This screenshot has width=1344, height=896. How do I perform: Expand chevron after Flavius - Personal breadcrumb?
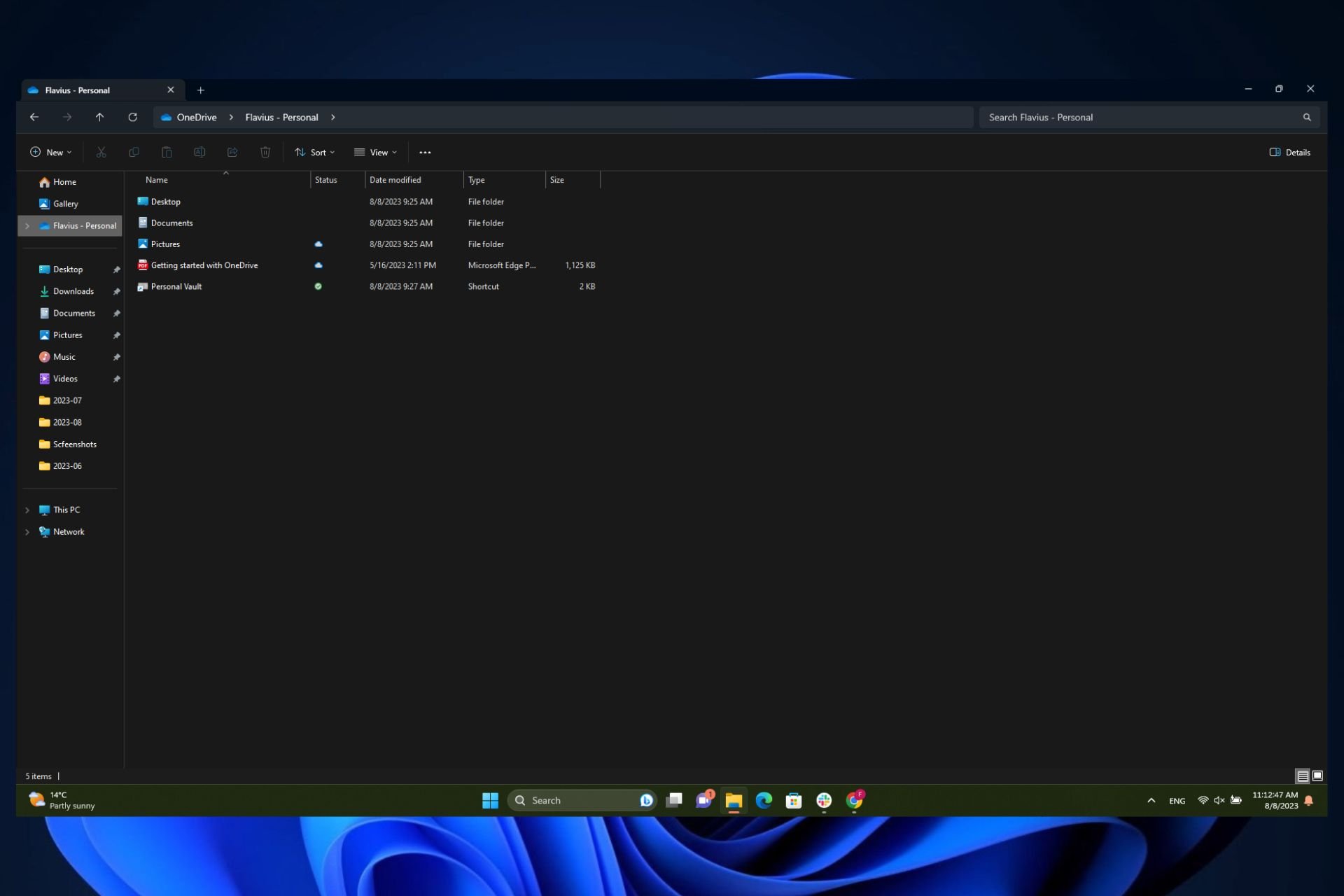332,117
